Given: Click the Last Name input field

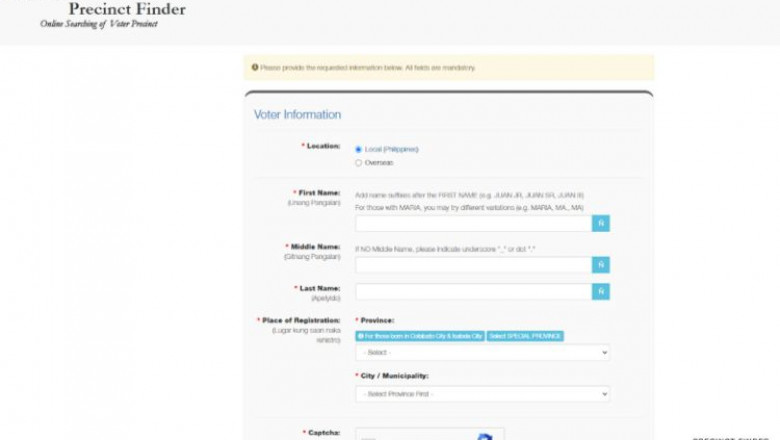Looking at the screenshot, I should pyautogui.click(x=474, y=291).
